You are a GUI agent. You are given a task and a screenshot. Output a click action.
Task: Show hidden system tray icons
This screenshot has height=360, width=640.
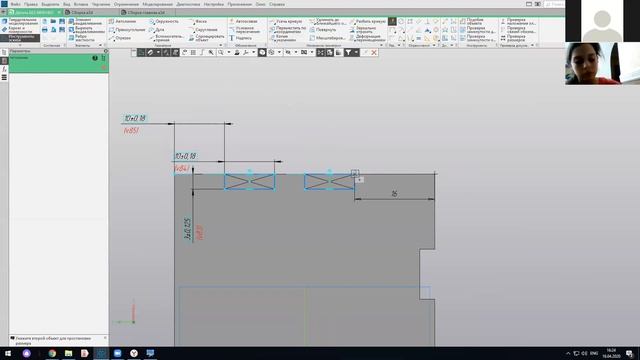(x=568, y=353)
